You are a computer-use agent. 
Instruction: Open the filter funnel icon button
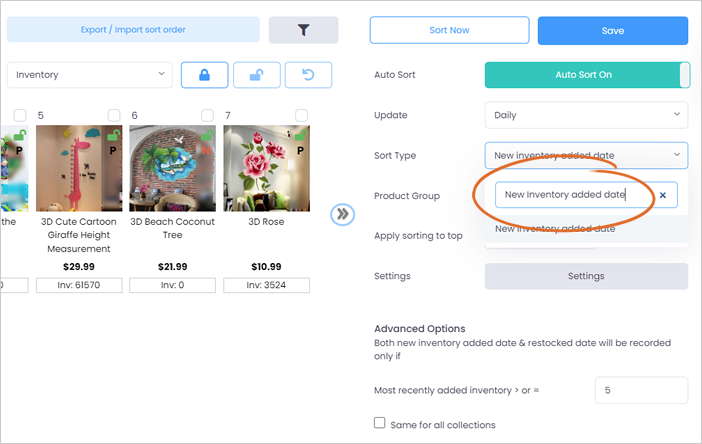pyautogui.click(x=303, y=30)
